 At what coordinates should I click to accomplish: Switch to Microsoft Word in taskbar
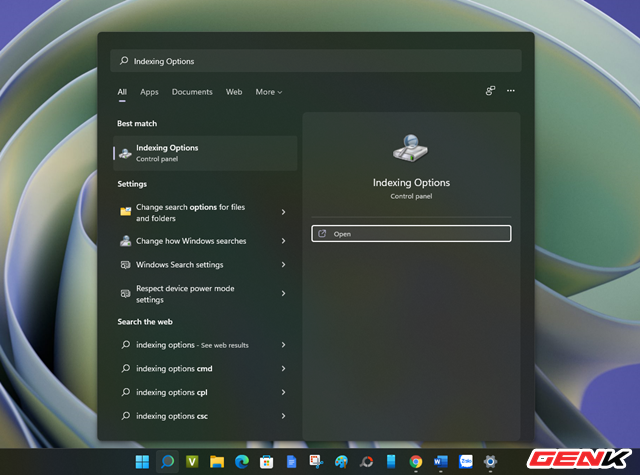click(440, 462)
